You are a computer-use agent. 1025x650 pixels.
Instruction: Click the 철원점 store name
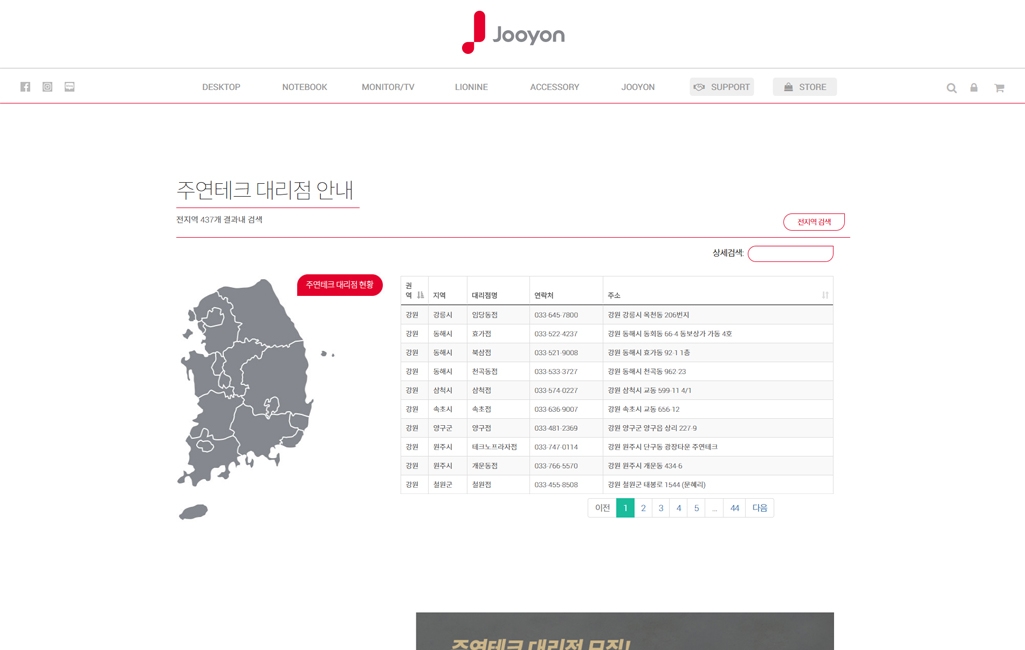point(481,485)
